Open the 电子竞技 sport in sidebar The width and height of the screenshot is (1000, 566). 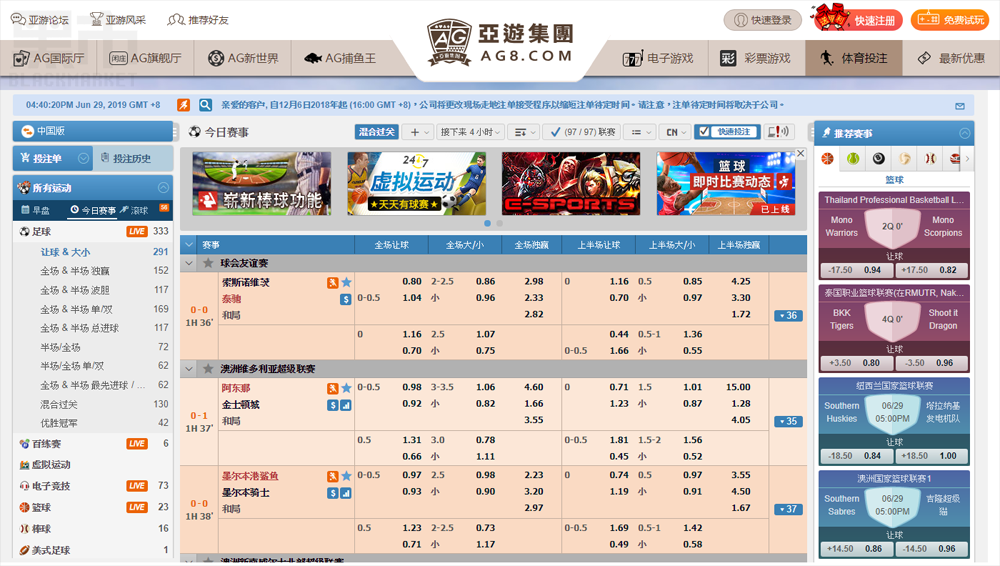51,486
